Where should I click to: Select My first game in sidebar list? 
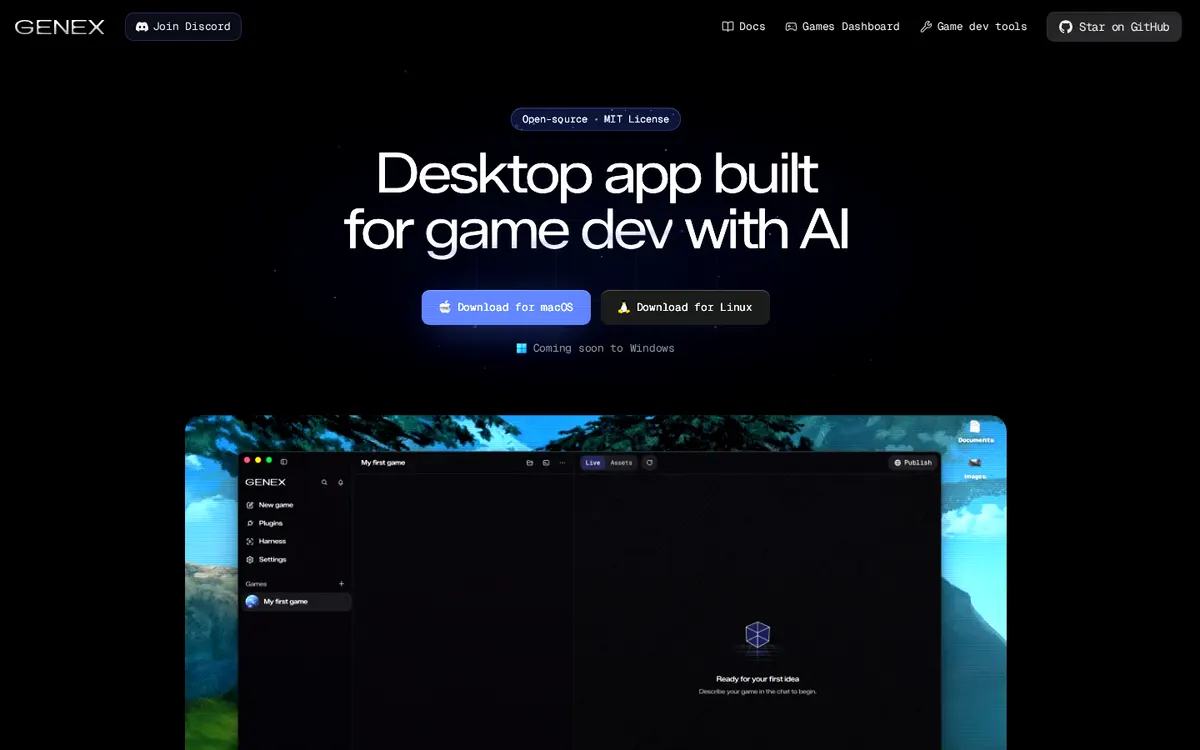pos(296,601)
